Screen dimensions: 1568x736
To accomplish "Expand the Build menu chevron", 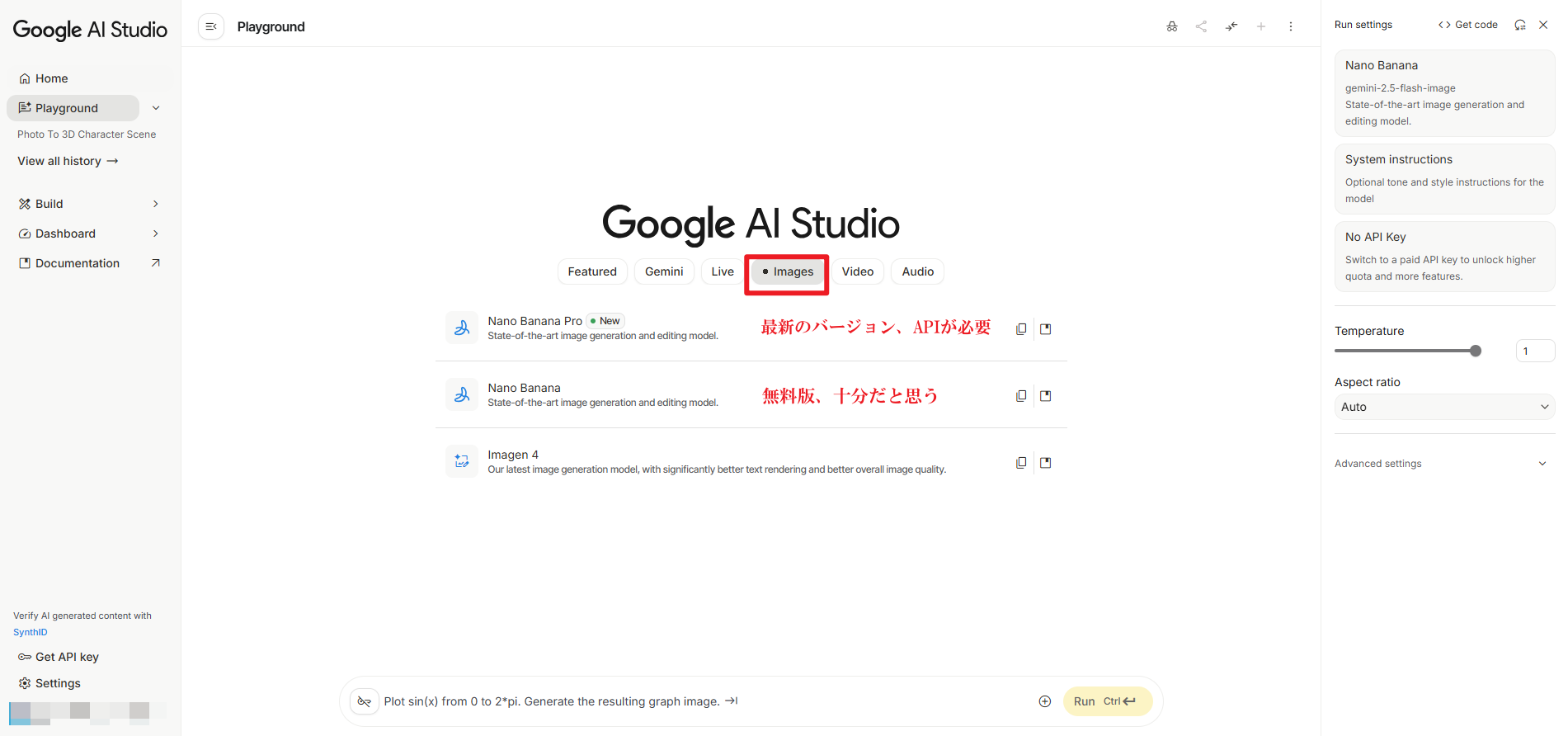I will [x=156, y=204].
